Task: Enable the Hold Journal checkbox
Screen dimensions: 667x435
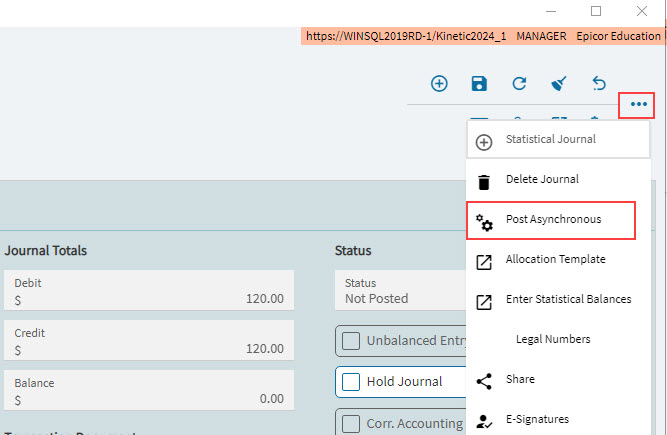Action: coord(351,382)
